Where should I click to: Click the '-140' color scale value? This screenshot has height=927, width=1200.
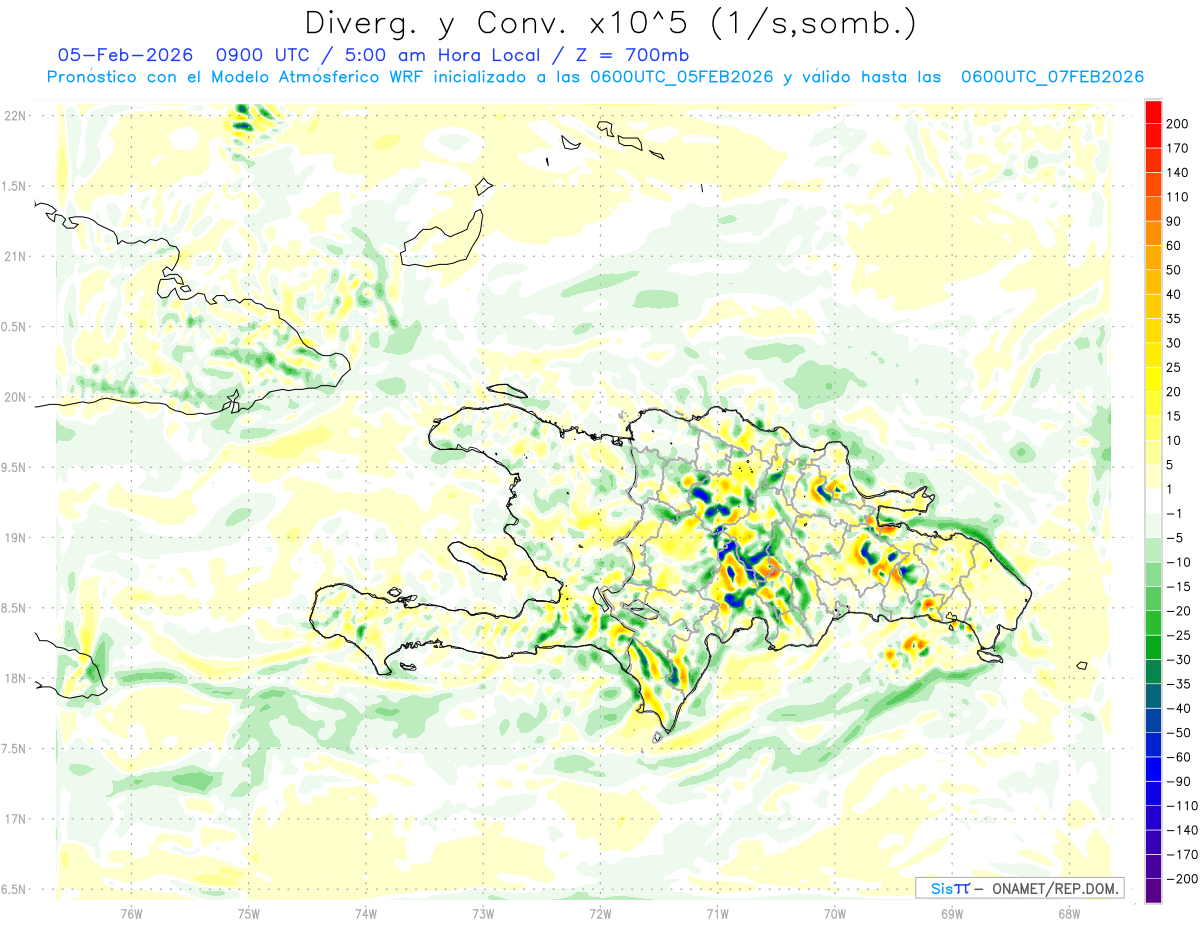pos(1182,830)
